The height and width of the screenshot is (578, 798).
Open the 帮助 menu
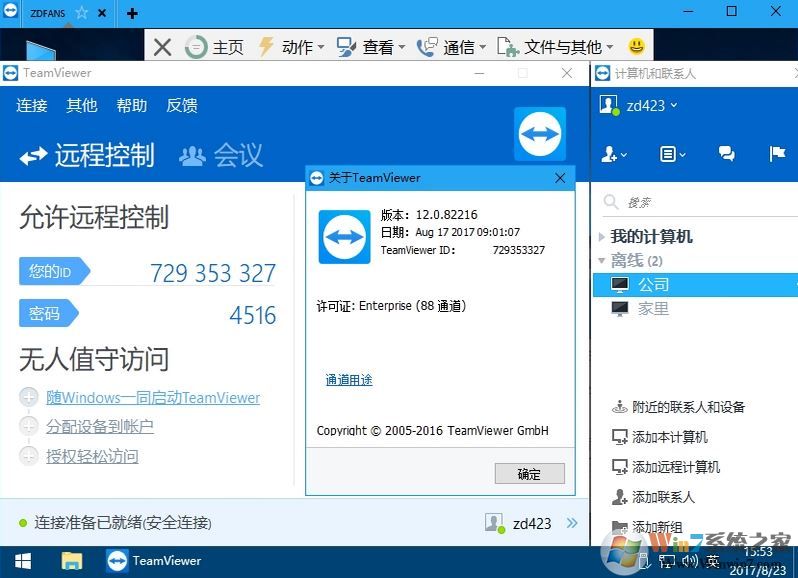click(131, 105)
